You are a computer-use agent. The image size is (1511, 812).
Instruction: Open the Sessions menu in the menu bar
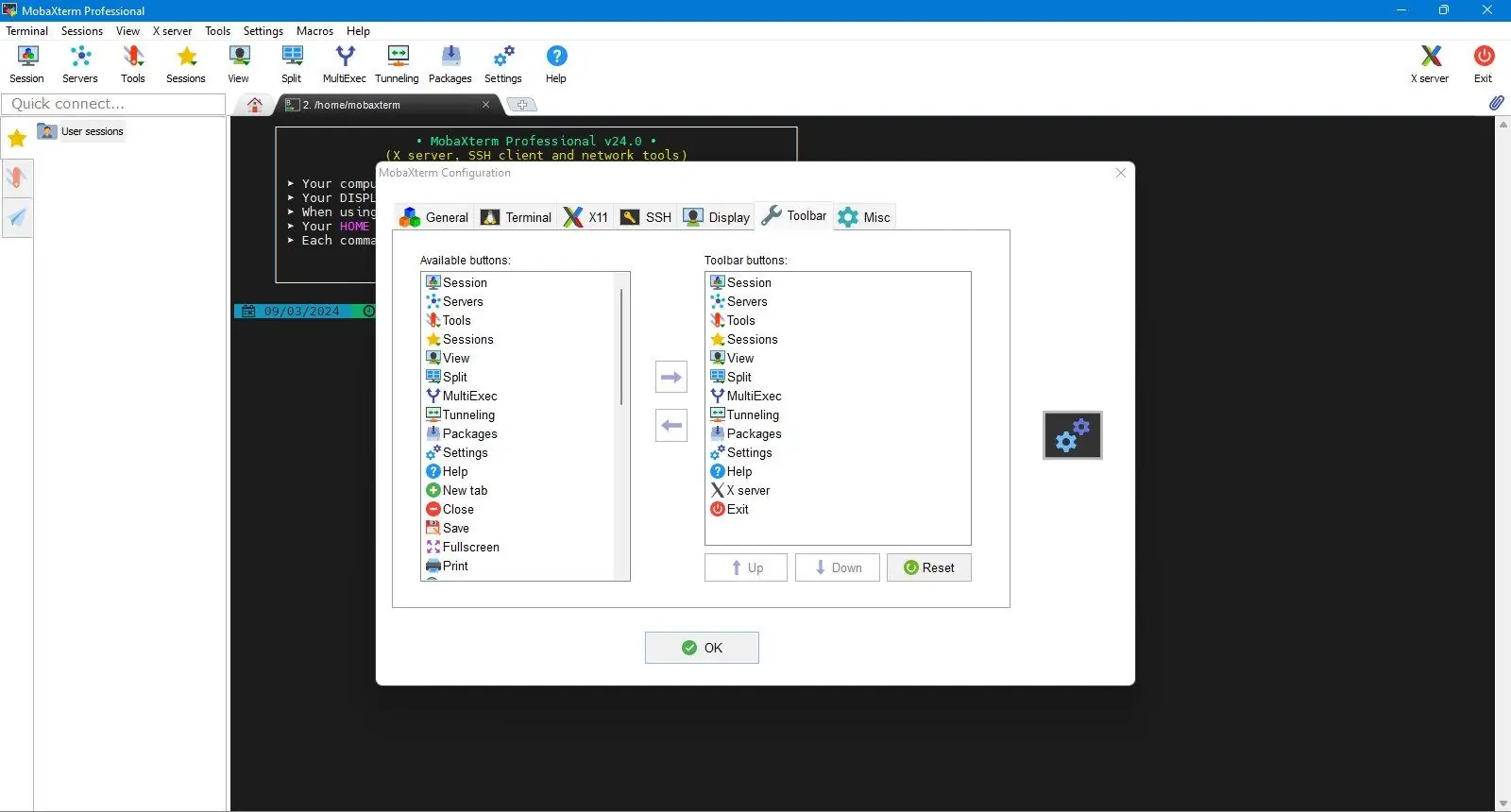click(x=82, y=31)
